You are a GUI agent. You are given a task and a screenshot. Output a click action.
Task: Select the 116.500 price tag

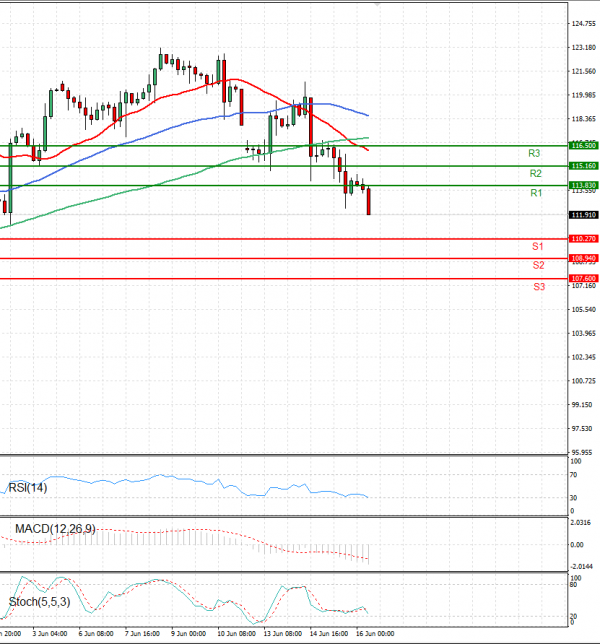tap(584, 145)
